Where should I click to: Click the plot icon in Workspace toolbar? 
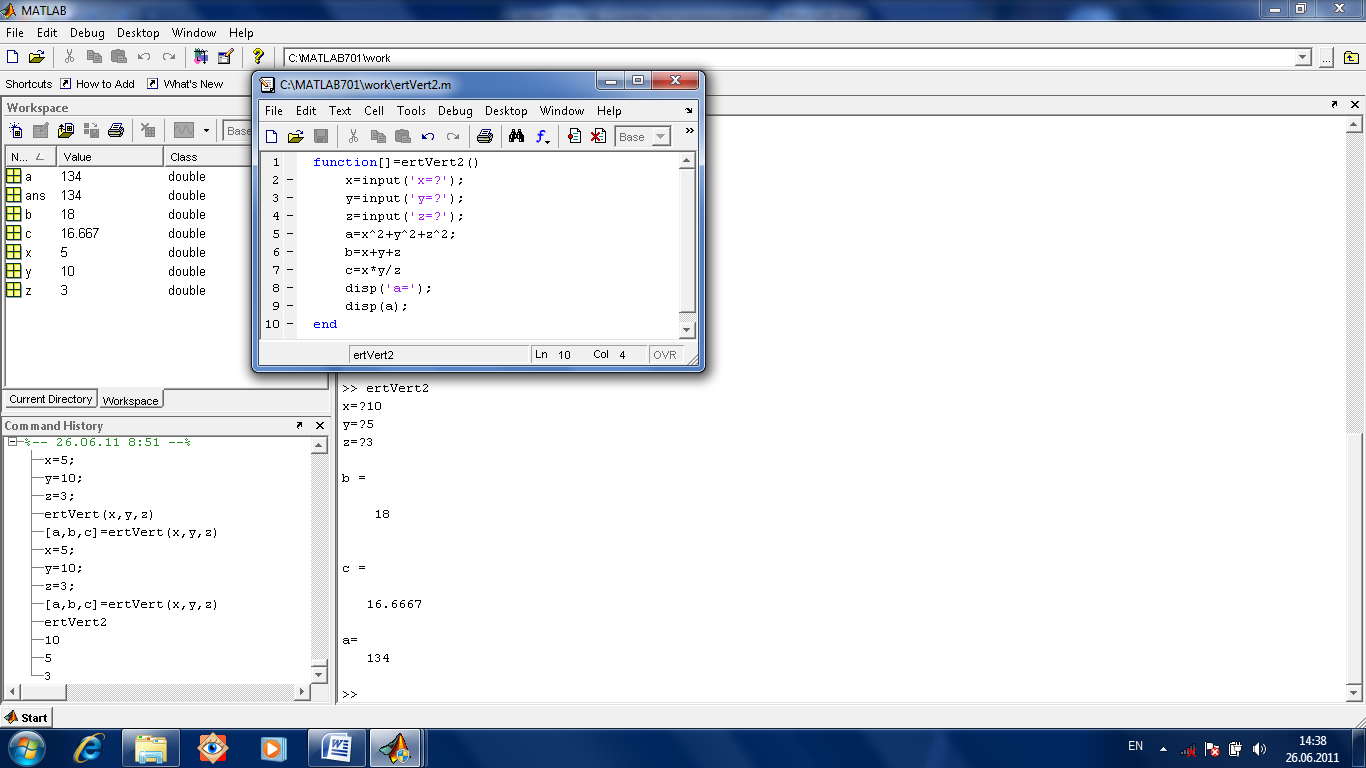click(x=183, y=130)
